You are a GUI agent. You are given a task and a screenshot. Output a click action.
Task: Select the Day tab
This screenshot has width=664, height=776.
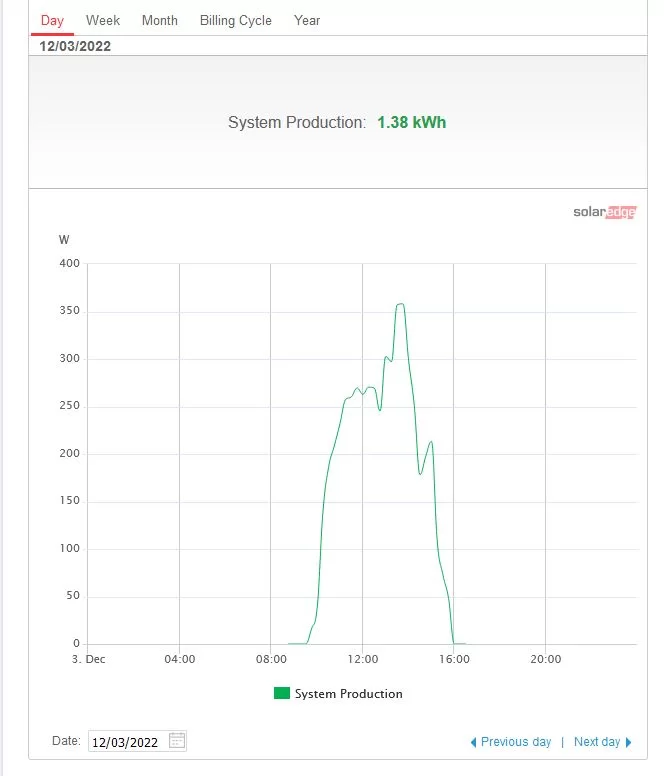coord(52,20)
